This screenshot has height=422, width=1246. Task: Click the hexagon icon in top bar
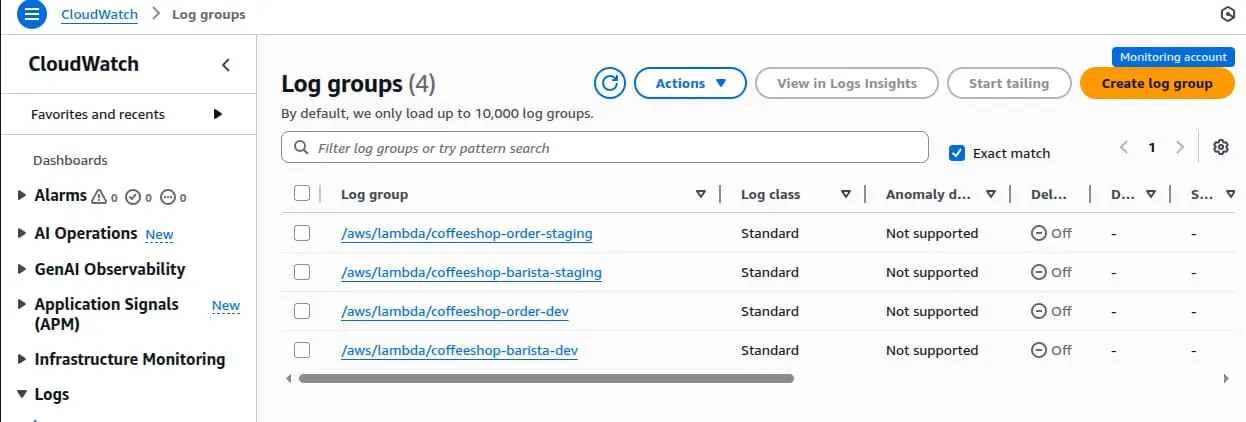coord(1228,14)
